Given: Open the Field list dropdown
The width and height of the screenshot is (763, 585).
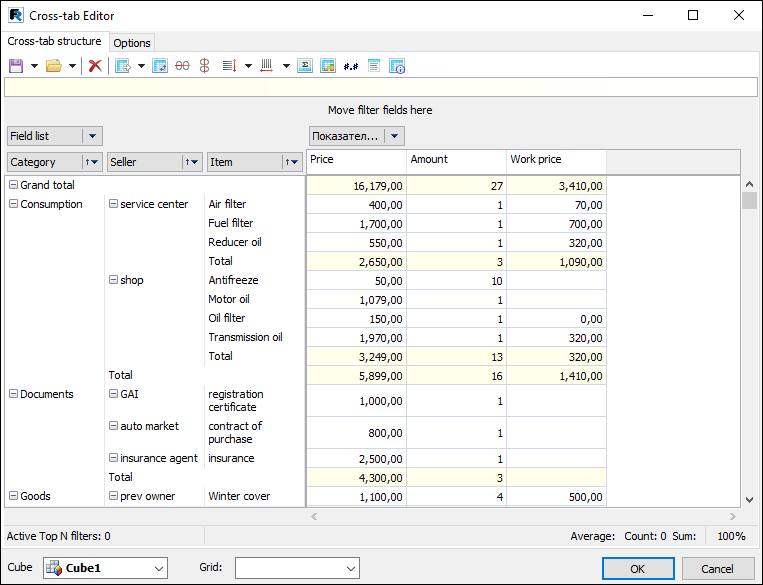Looking at the screenshot, I should (92, 136).
